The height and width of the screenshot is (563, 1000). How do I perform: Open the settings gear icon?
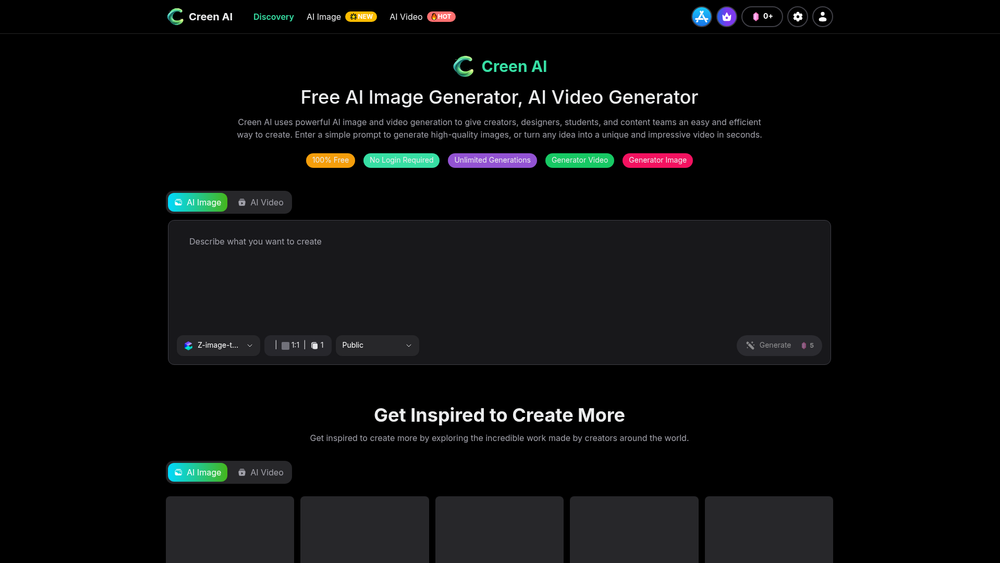797,17
